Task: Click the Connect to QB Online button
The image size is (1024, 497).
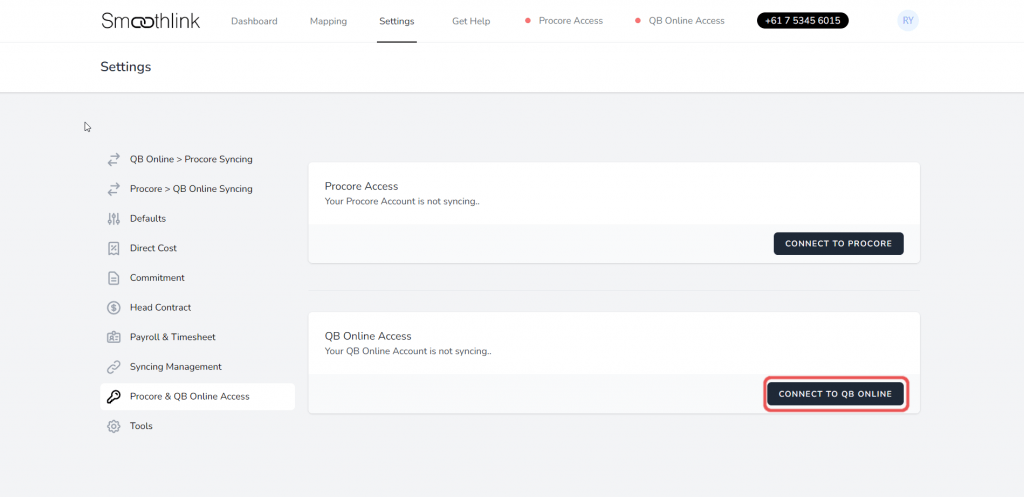Action: (835, 394)
